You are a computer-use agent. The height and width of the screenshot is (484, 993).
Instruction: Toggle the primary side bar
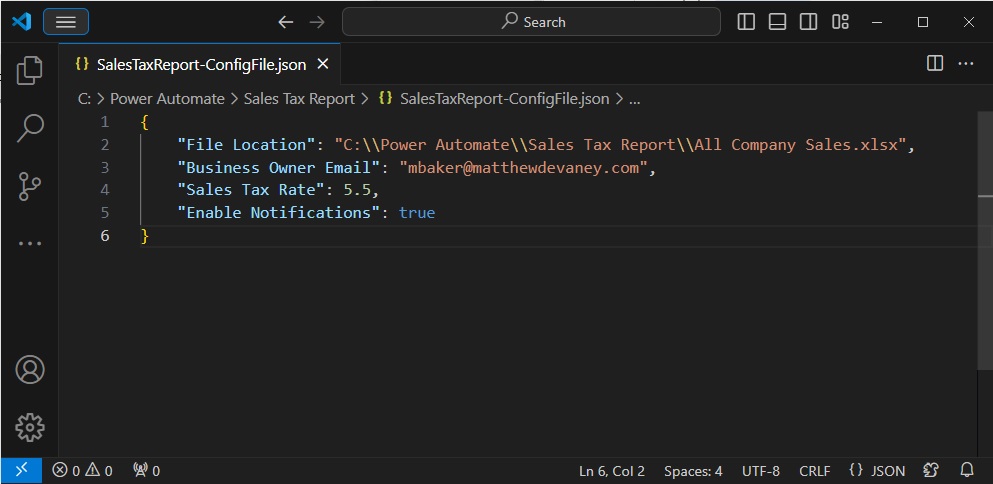[x=746, y=22]
